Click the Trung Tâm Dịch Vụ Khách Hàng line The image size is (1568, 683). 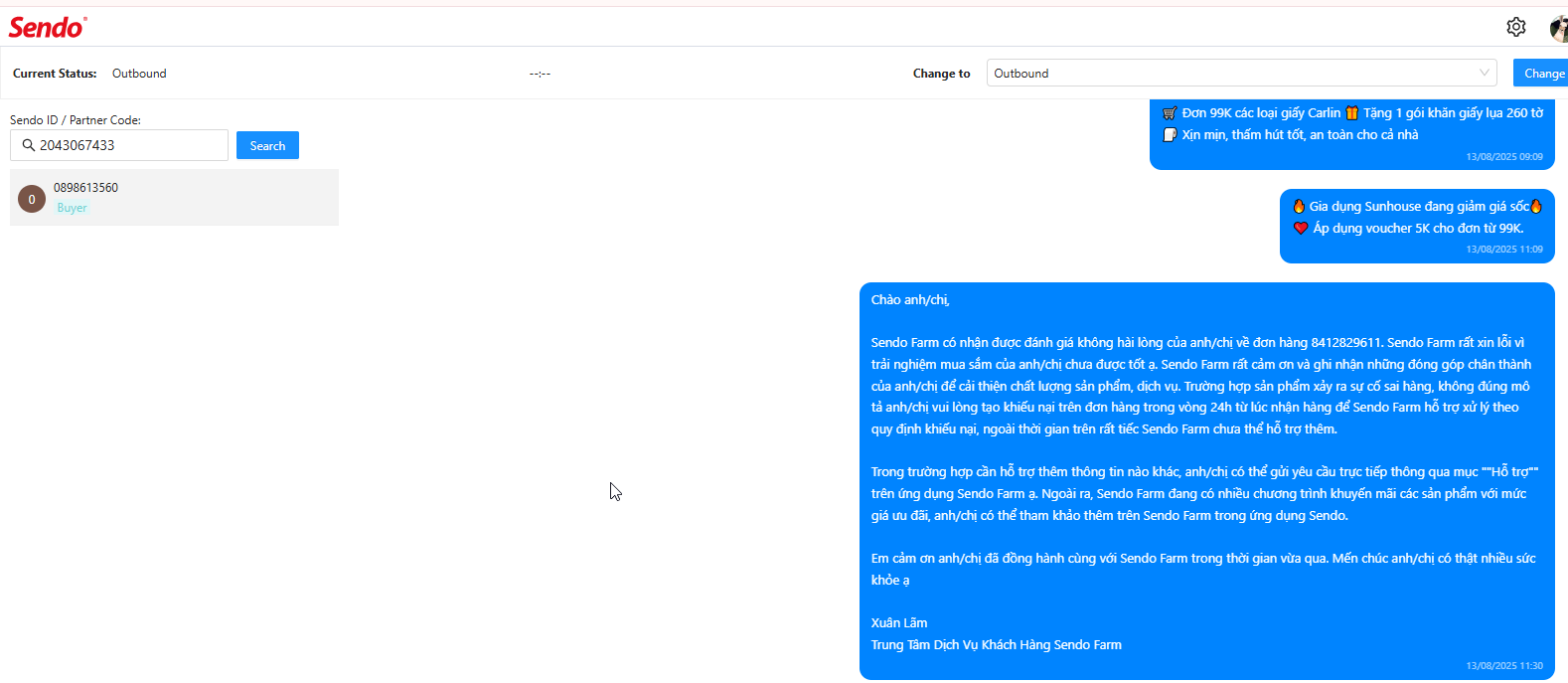coord(996,645)
